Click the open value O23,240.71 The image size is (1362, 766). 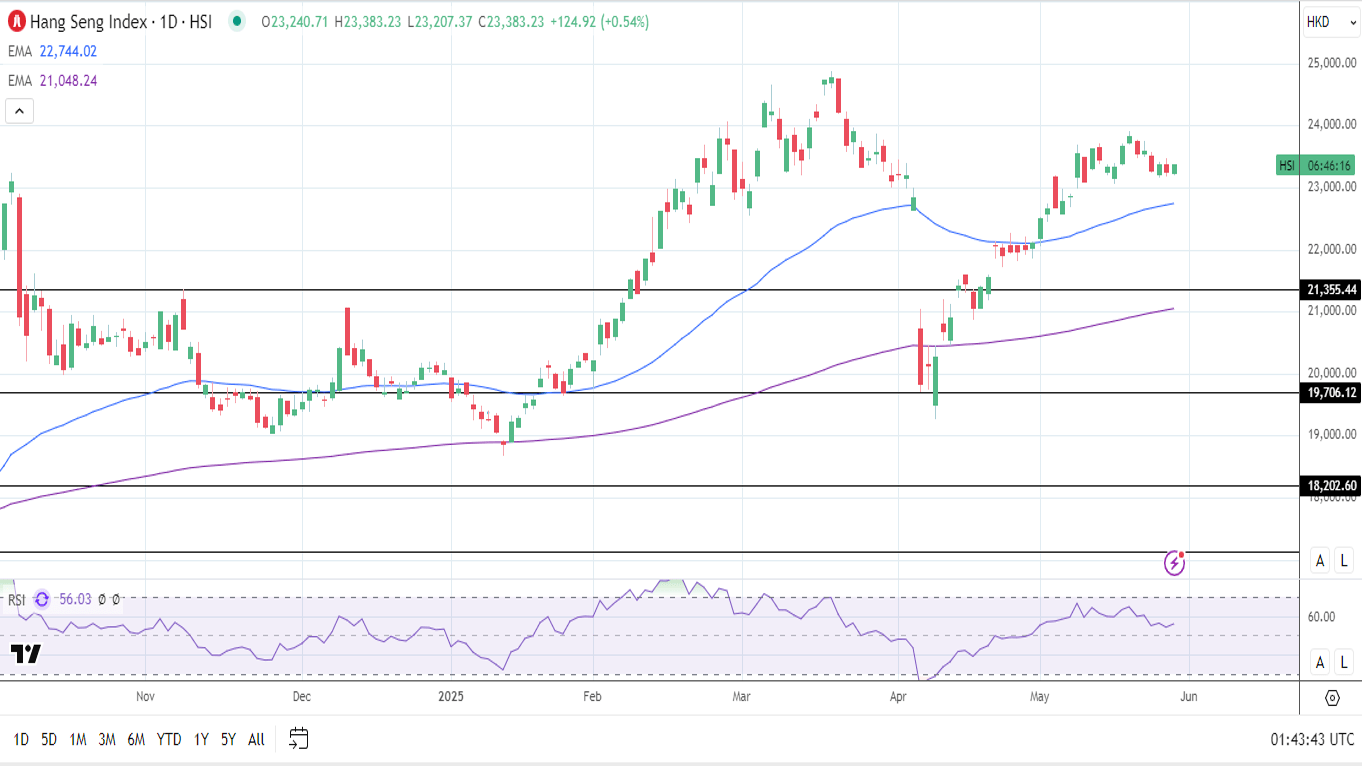tap(296, 21)
